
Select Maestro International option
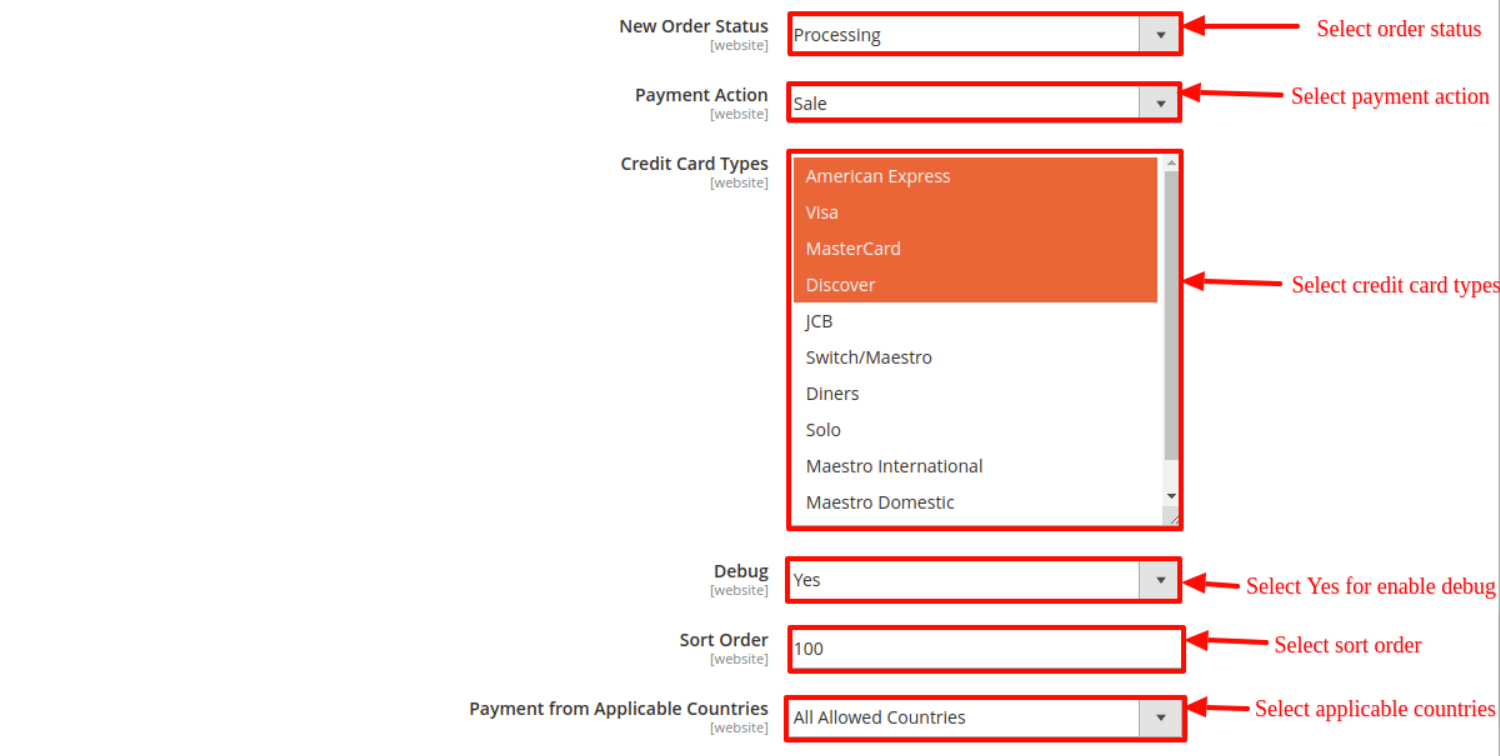894,466
